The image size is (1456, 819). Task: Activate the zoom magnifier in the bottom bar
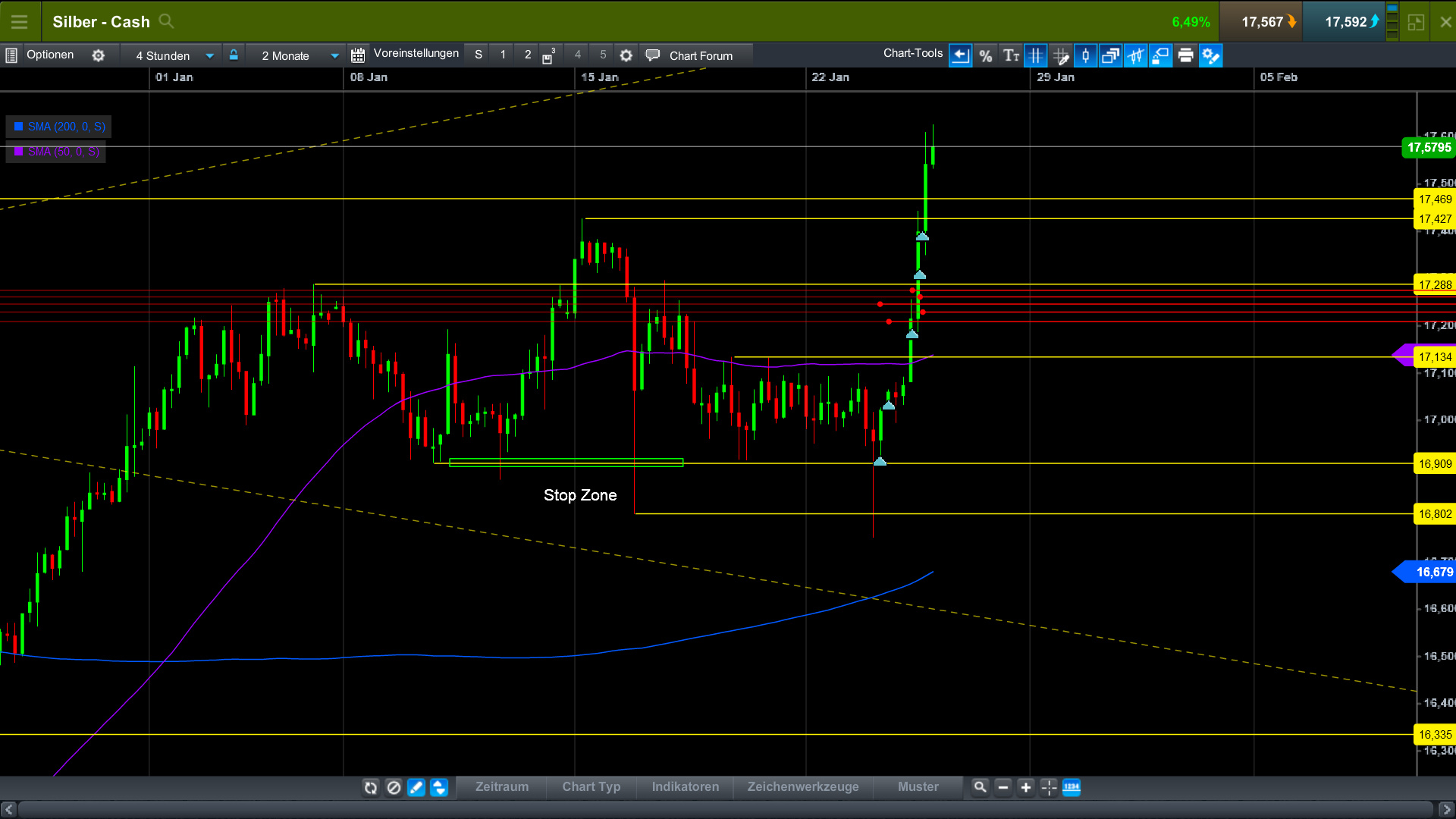pos(980,787)
